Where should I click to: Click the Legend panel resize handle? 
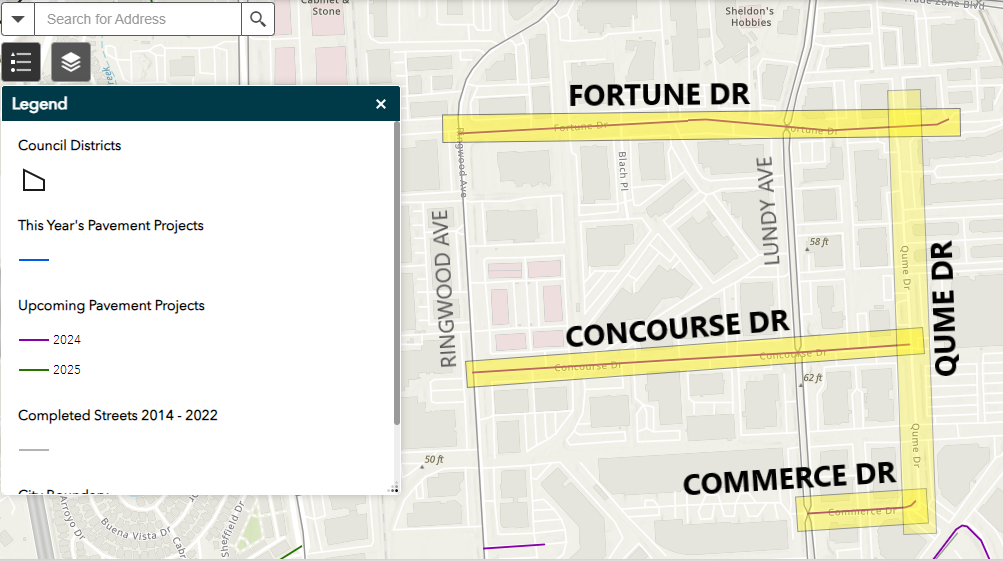393,489
